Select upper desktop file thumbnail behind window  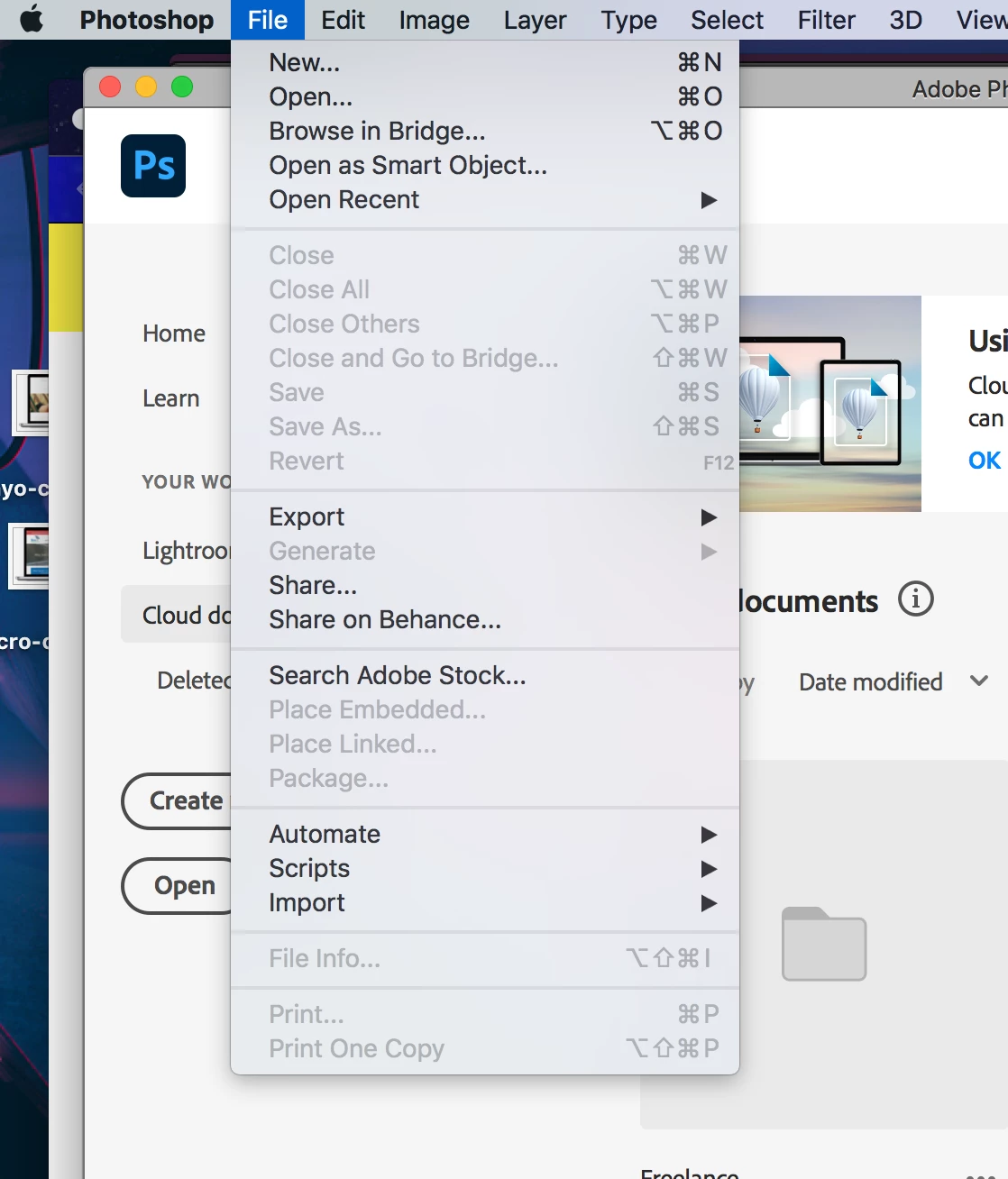point(31,402)
